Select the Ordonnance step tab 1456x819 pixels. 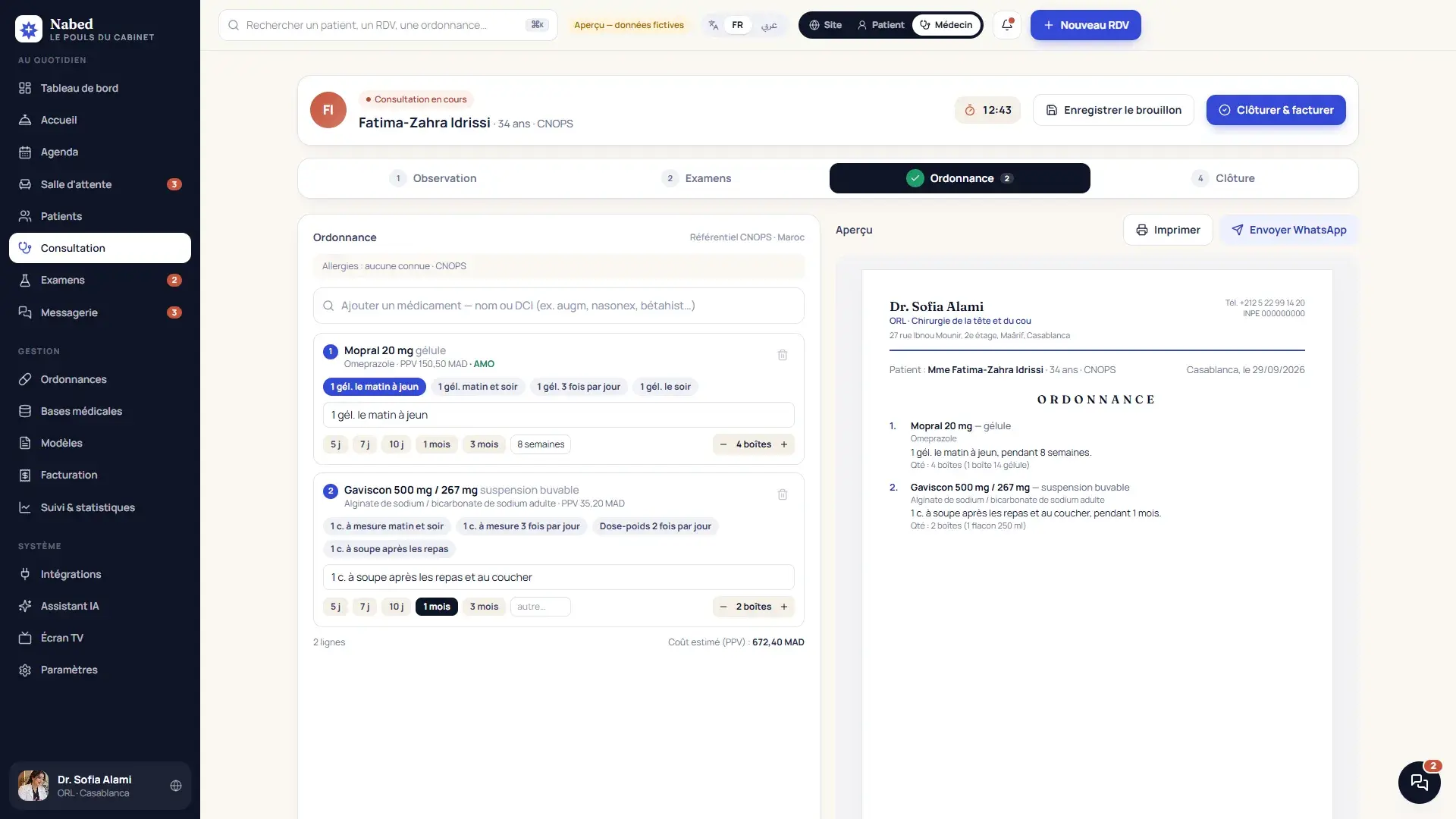960,178
